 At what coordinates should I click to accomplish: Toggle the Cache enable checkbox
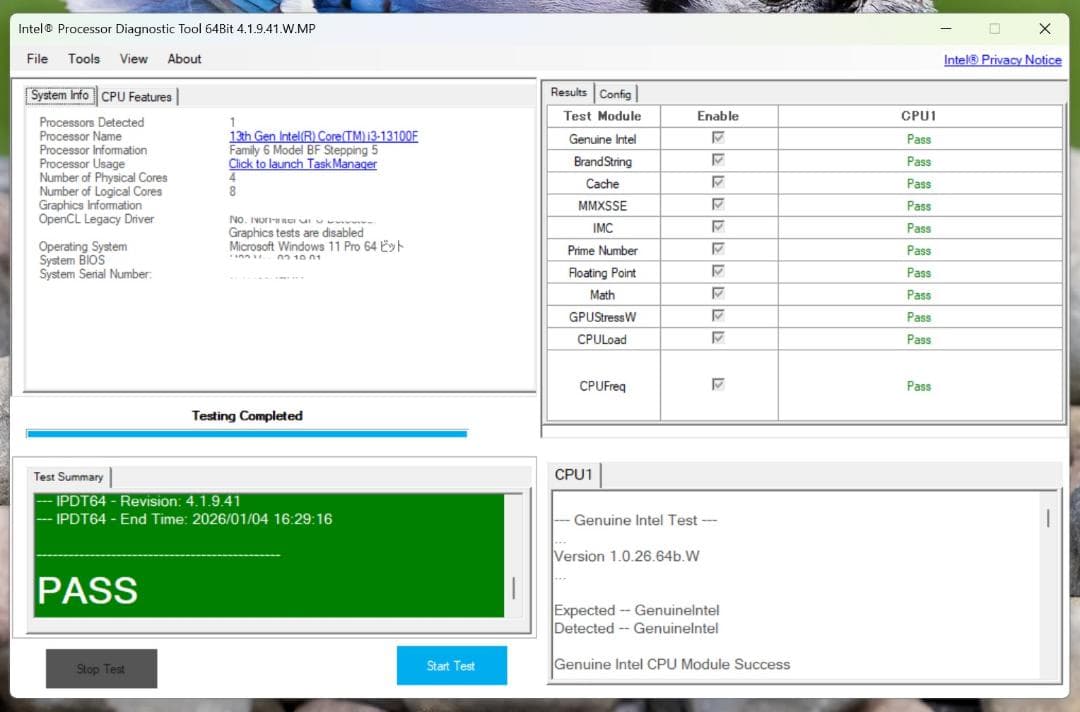(718, 182)
